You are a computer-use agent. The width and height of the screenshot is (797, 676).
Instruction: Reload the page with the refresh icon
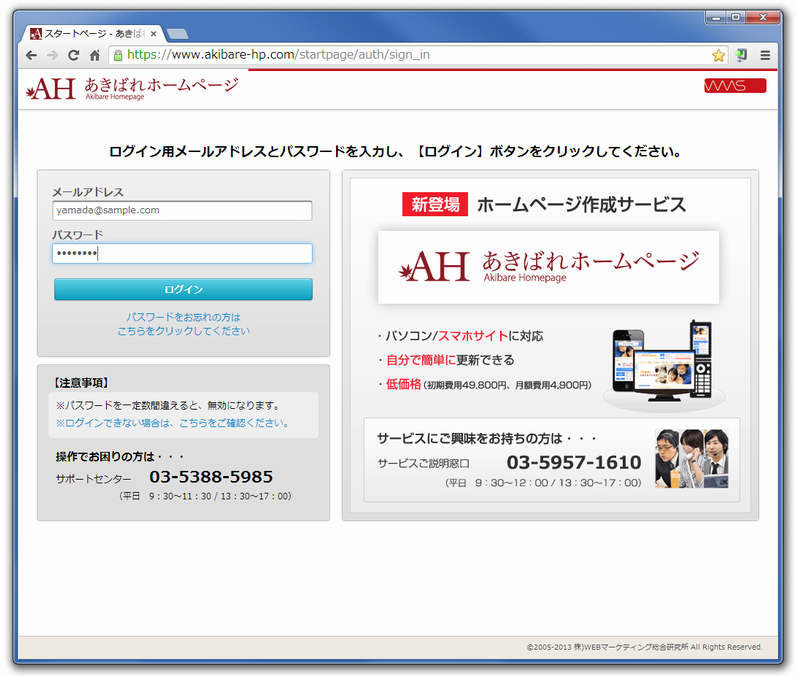tap(74, 55)
